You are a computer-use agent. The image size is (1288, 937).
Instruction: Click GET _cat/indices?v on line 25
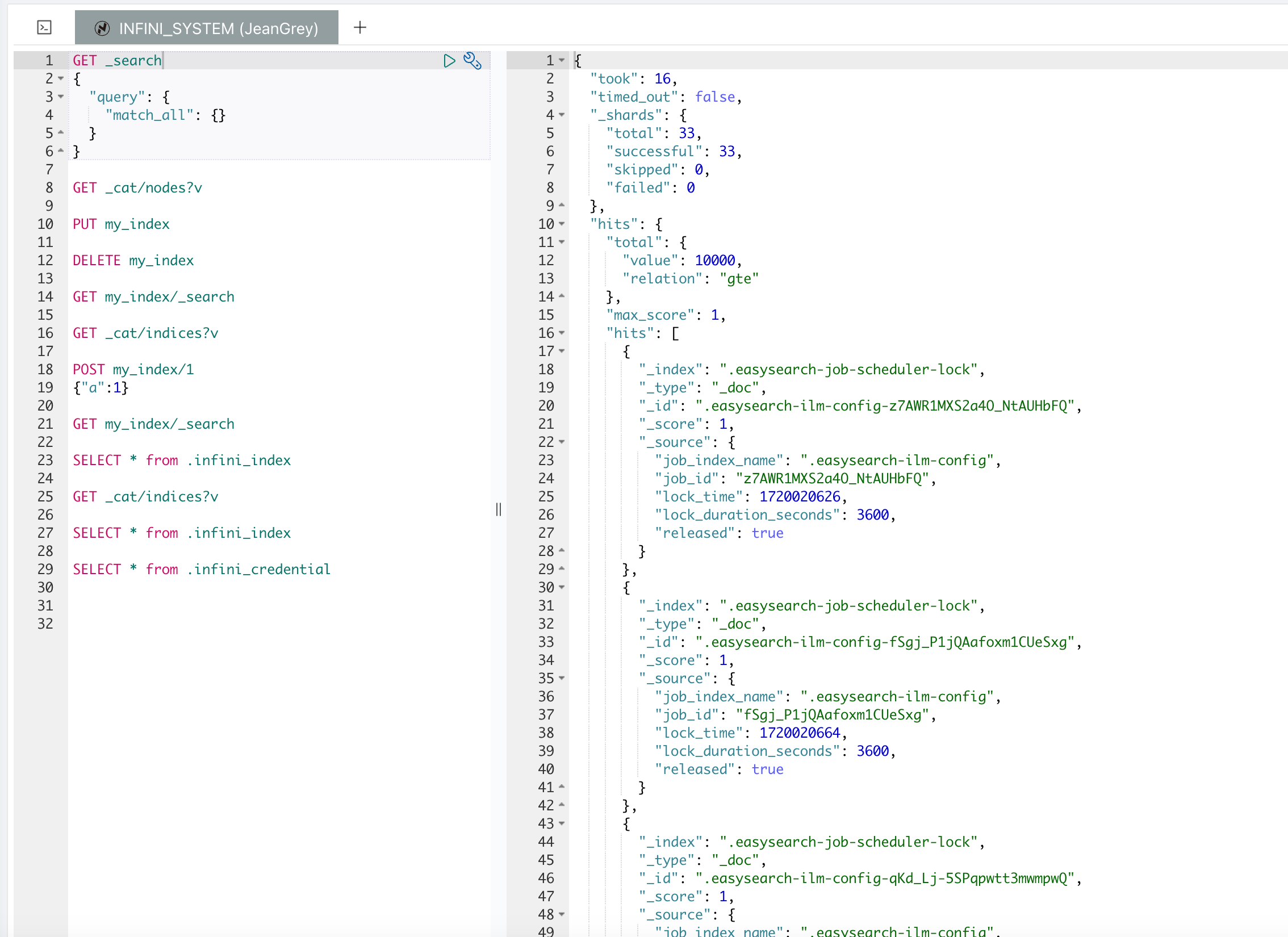(x=145, y=497)
